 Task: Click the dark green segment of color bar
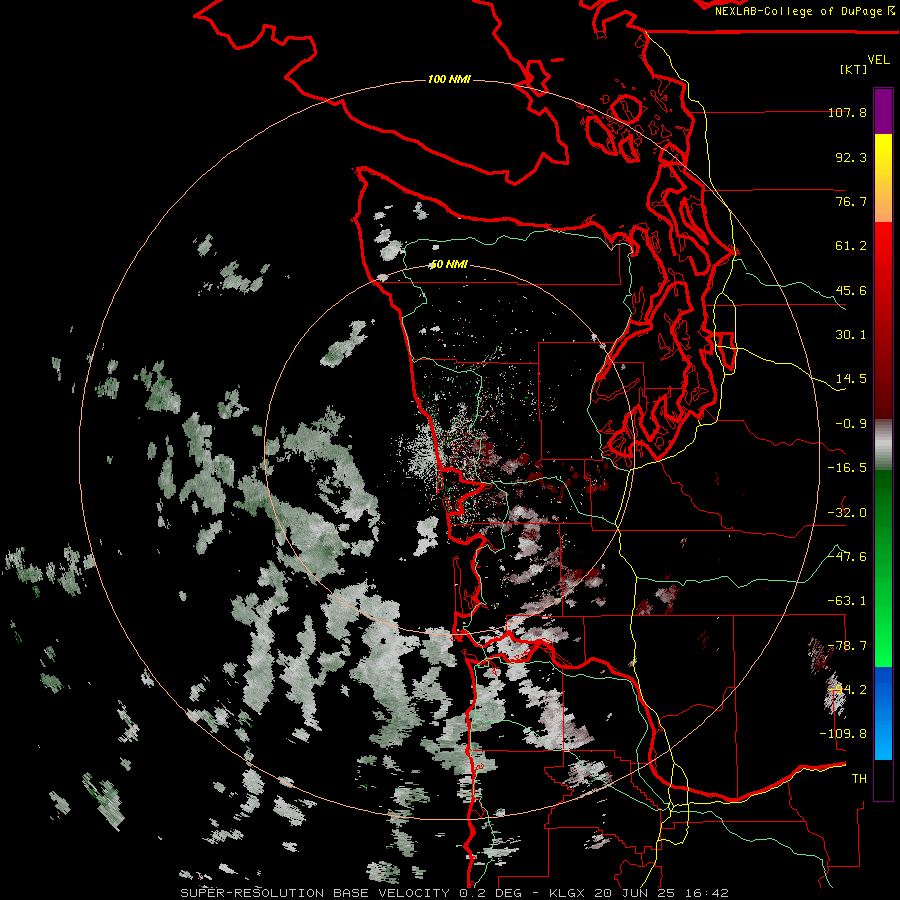coord(883,499)
